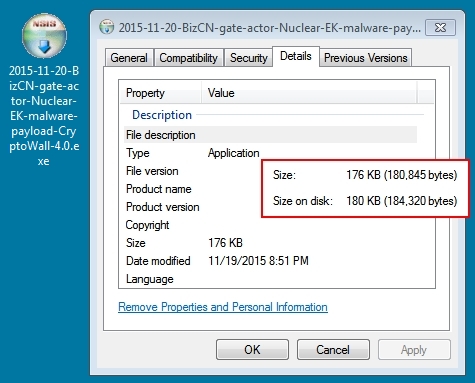Click the Value column header
Viewport: 475px width, 383px height.
(x=309, y=93)
